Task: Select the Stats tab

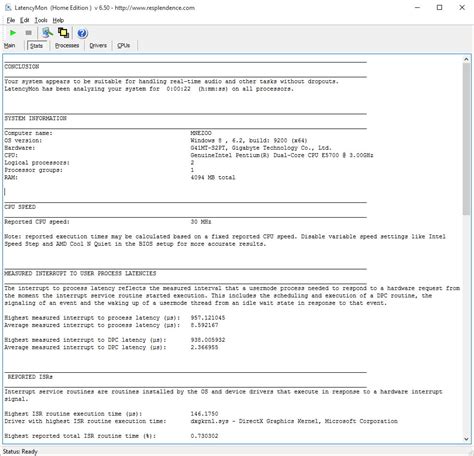Action: click(36, 46)
